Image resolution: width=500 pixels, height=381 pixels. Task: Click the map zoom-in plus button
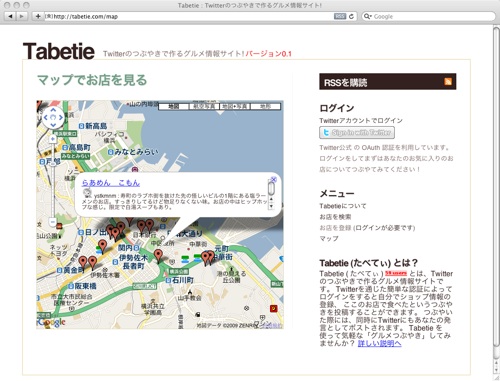click(x=53, y=139)
